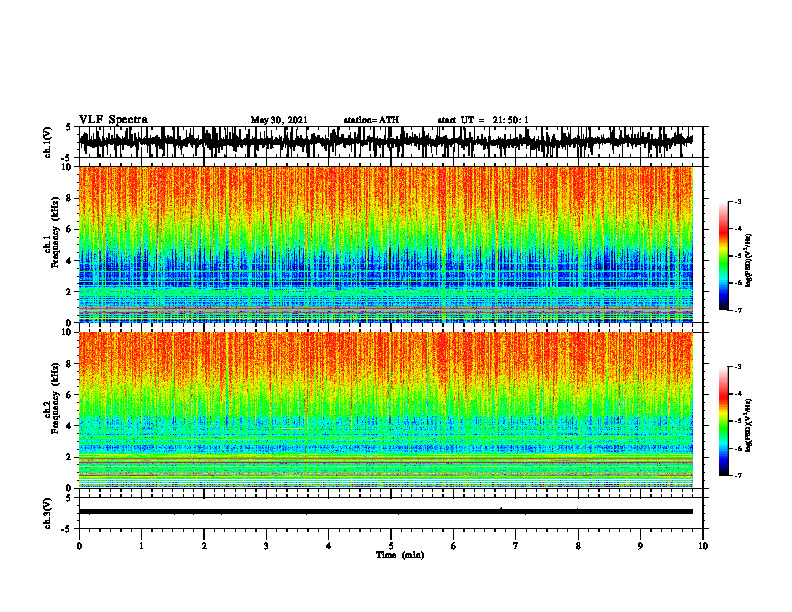Select the ch.2 "Frequency (kHz)" axis label
The width and height of the screenshot is (792, 612).
click(x=55, y=398)
